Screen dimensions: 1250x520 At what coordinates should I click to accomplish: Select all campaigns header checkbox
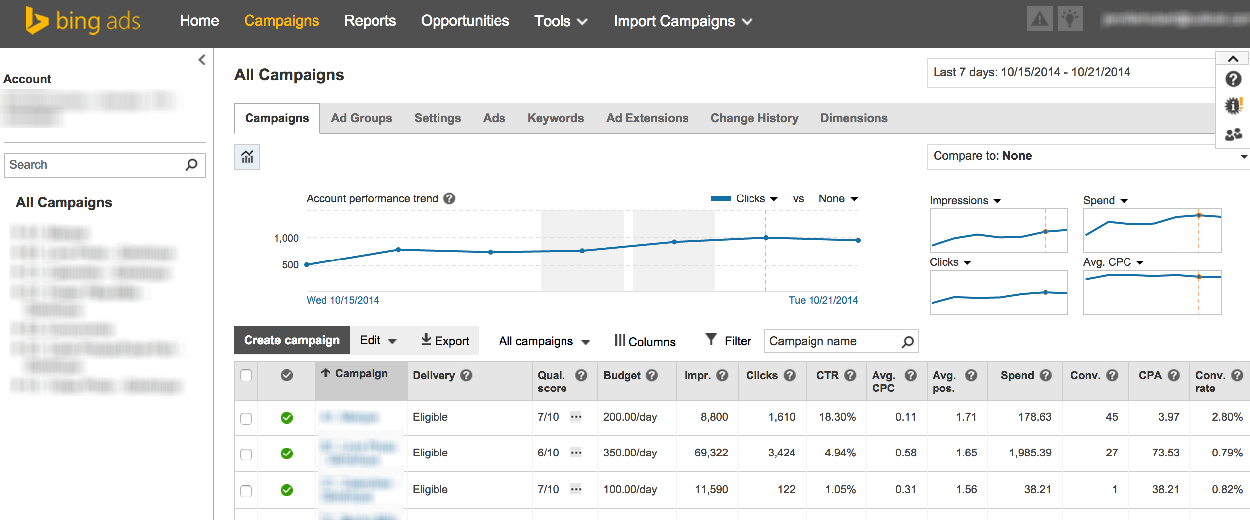tap(246, 375)
